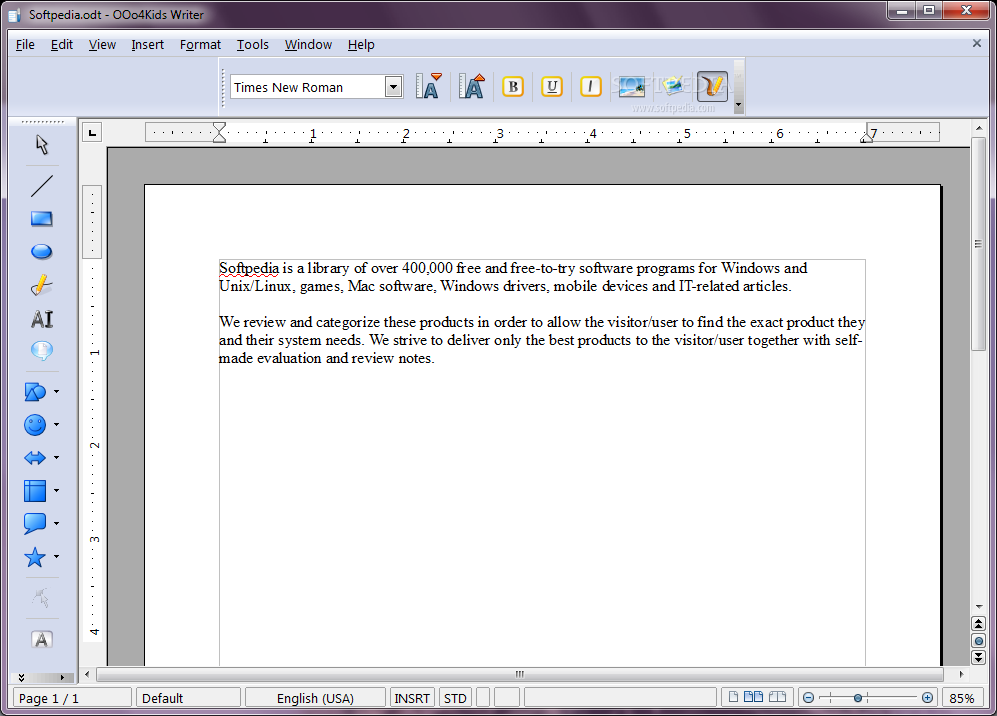
Task: Open the Insert menu
Action: [148, 45]
